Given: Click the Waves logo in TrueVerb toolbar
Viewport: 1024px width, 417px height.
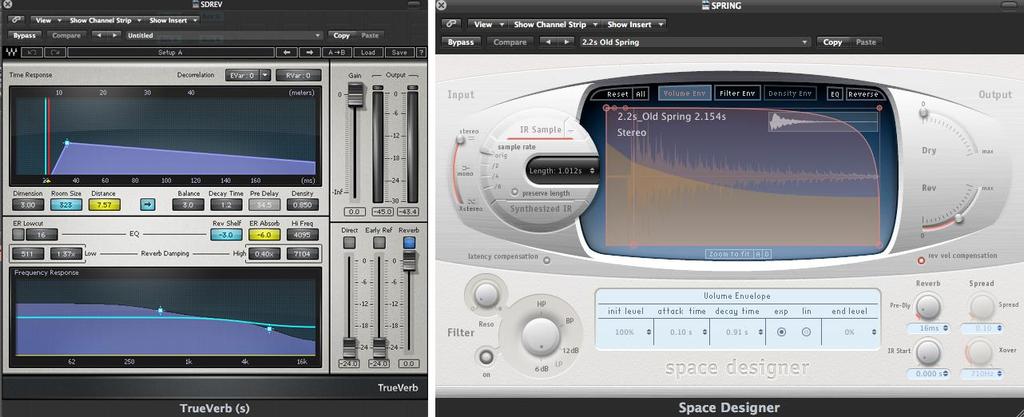Looking at the screenshot, I should pyautogui.click(x=11, y=52).
